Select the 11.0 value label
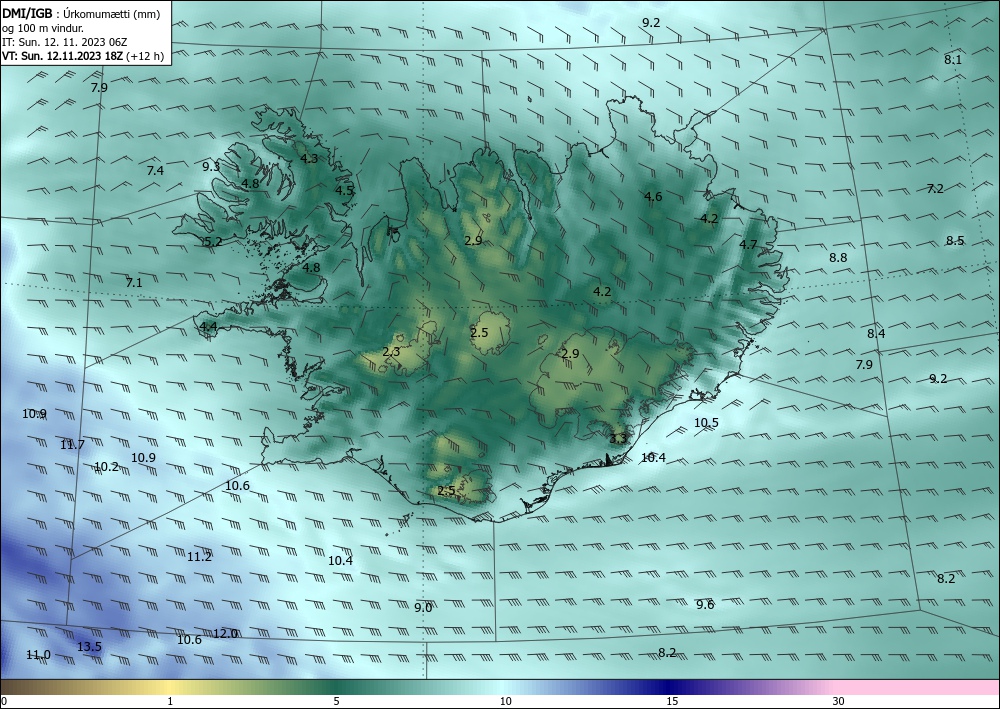 38,655
